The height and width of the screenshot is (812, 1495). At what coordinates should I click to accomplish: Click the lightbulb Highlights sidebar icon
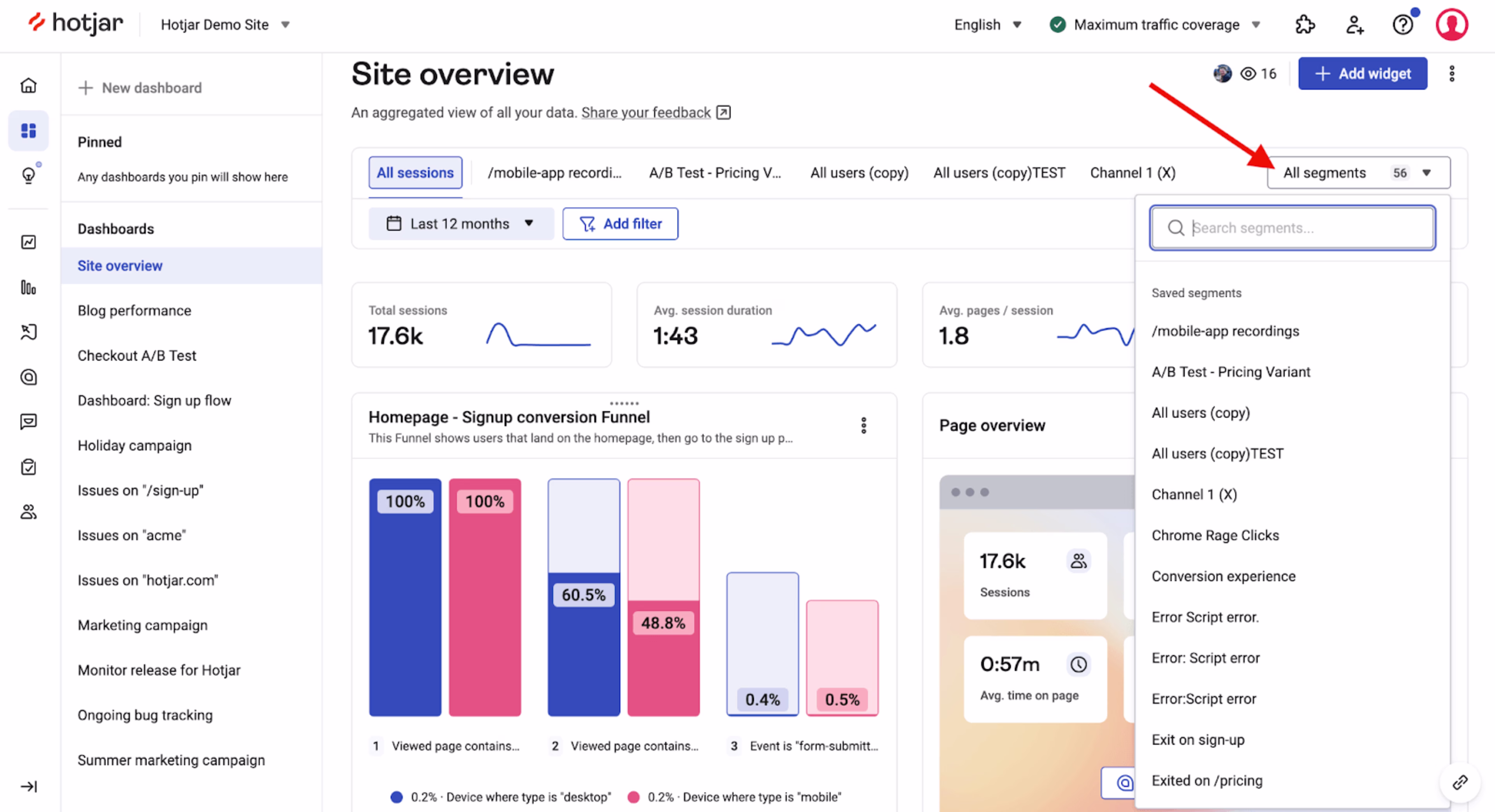[28, 175]
